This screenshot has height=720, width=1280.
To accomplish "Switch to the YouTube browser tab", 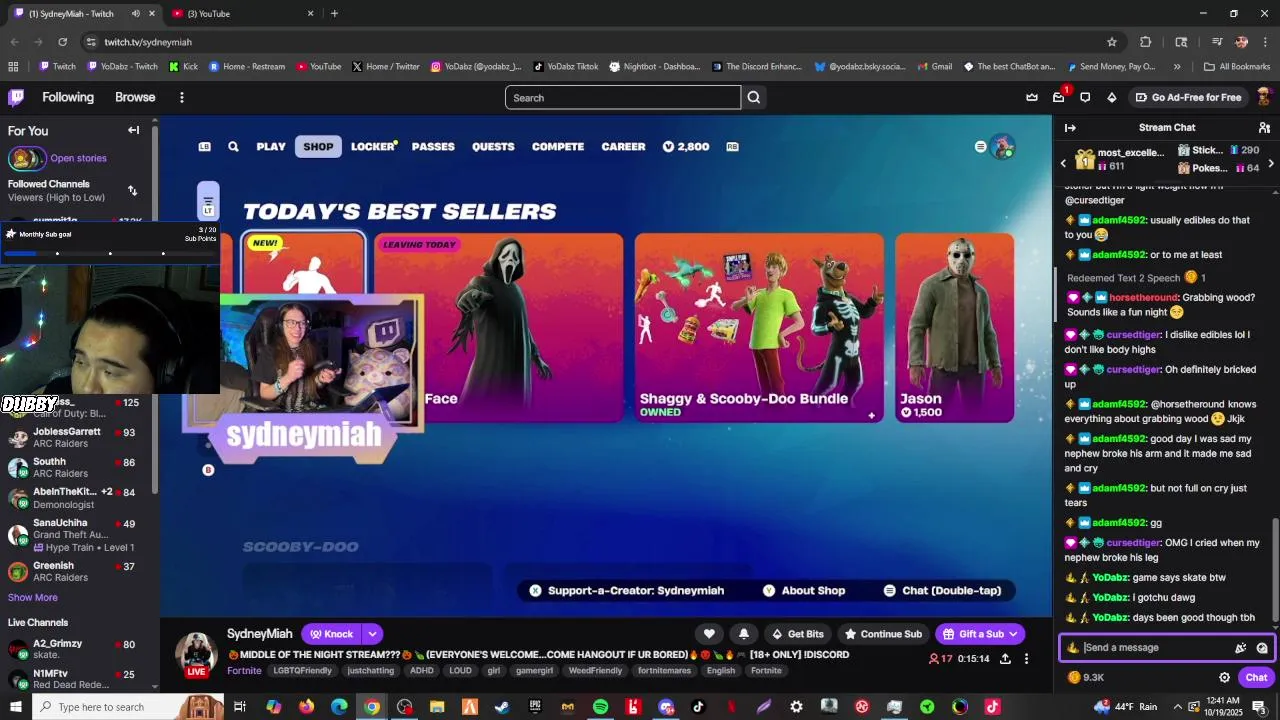I will (240, 14).
